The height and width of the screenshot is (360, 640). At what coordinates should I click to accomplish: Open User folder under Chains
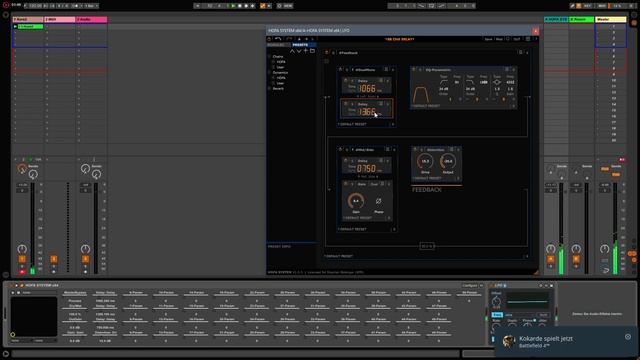pos(280,67)
